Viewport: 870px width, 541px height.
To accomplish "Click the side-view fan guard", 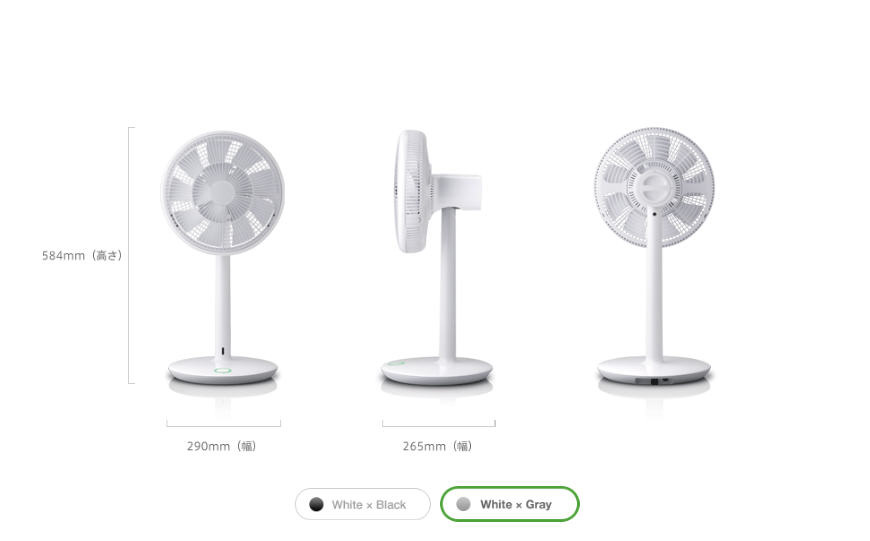I will pos(413,191).
